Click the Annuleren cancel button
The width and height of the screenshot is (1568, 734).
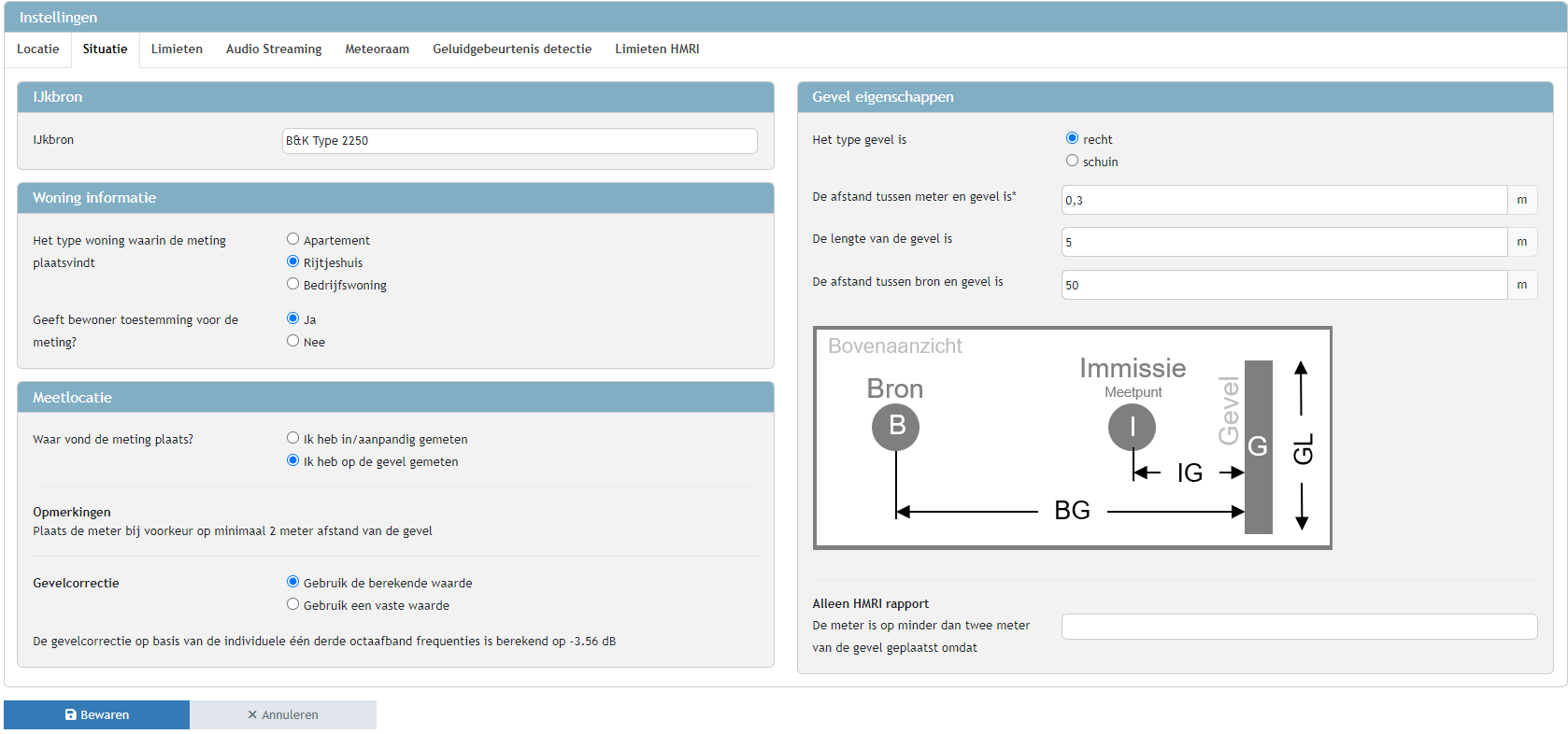click(x=283, y=714)
